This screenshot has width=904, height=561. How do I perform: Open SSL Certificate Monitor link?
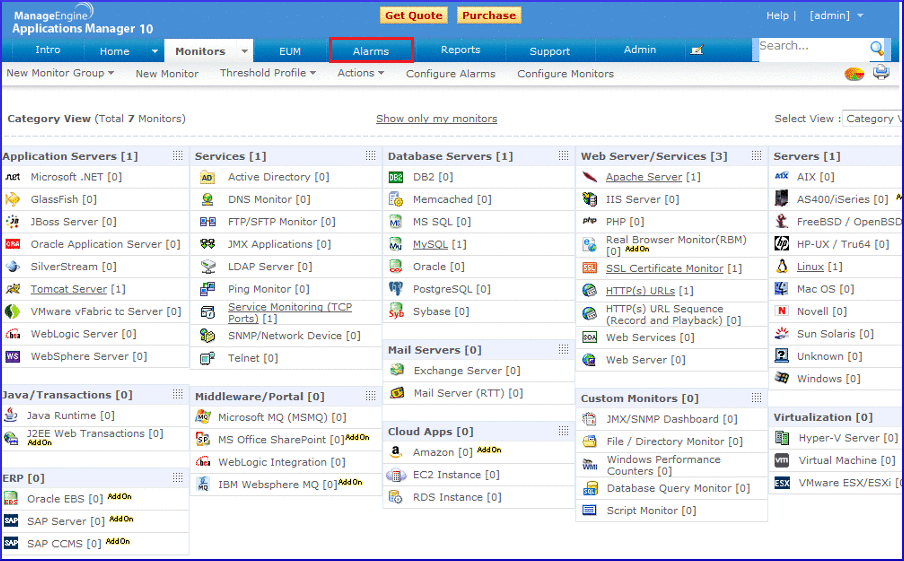coord(664,268)
